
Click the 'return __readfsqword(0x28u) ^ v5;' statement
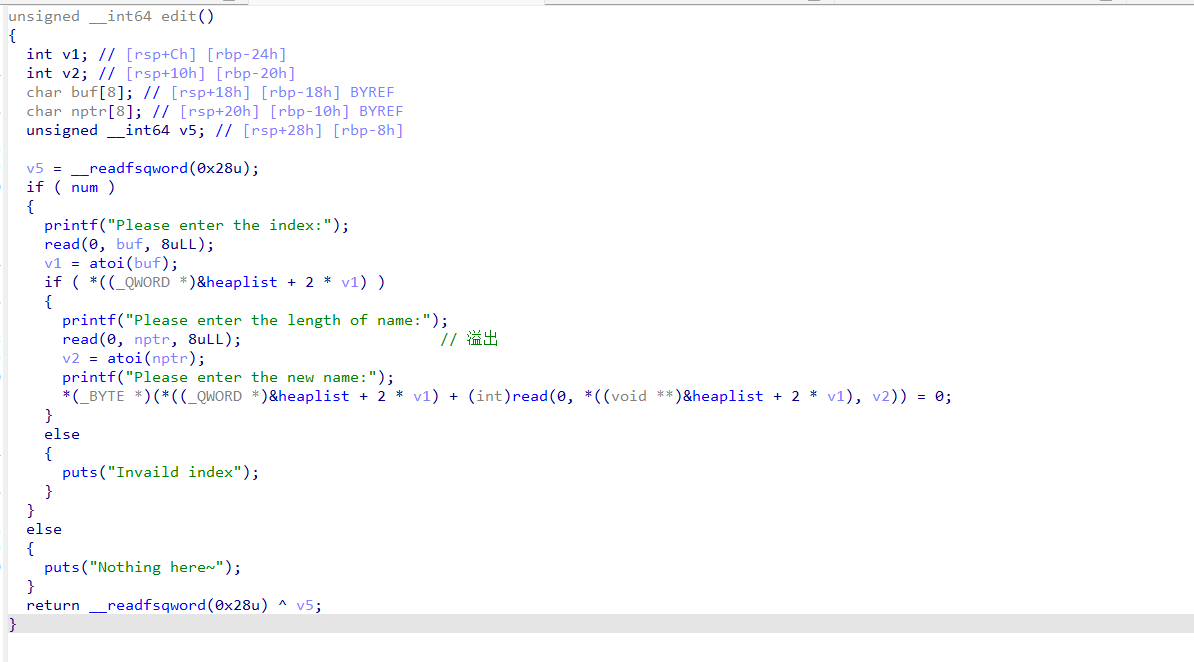point(174,606)
